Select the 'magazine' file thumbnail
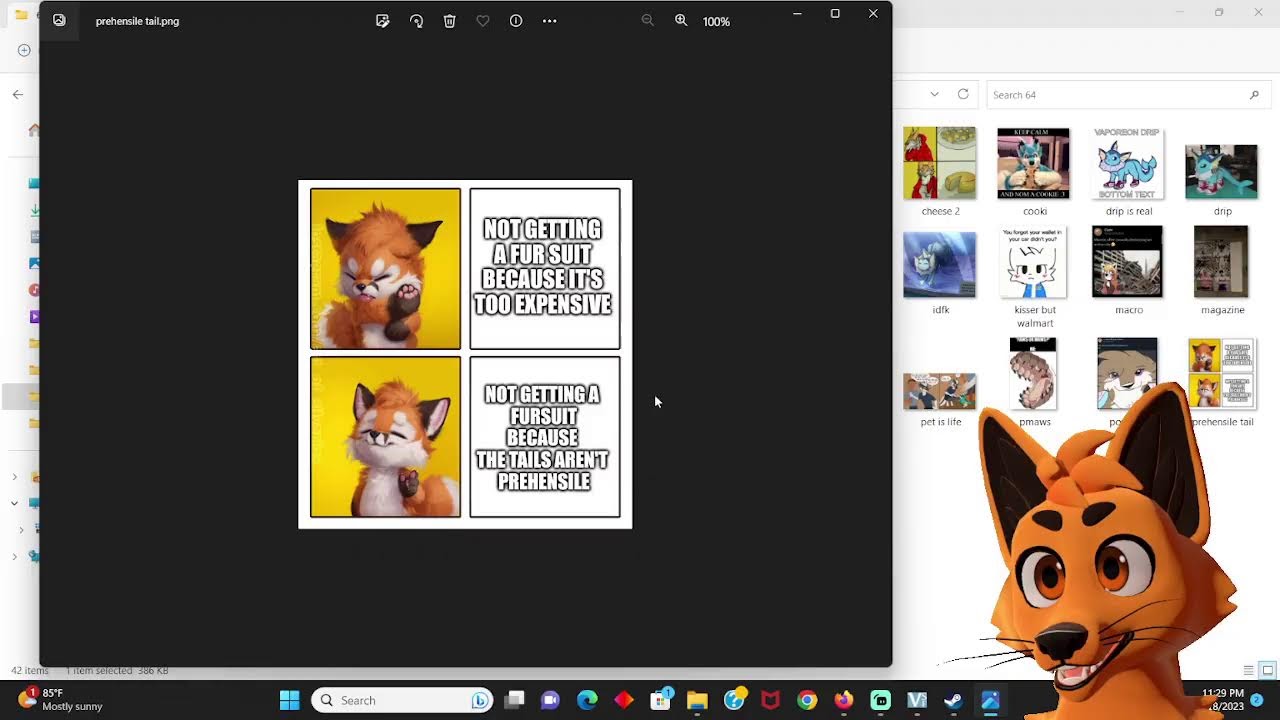Screen dimensions: 1280x720 click(x=1221, y=262)
